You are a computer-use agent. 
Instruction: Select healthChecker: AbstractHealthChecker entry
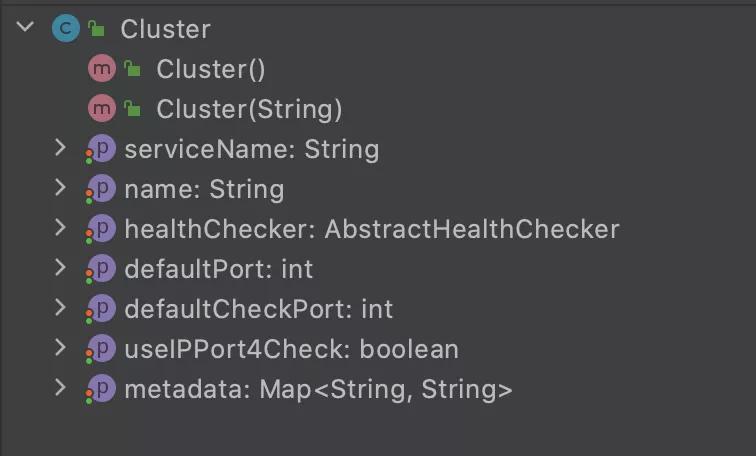coord(371,229)
